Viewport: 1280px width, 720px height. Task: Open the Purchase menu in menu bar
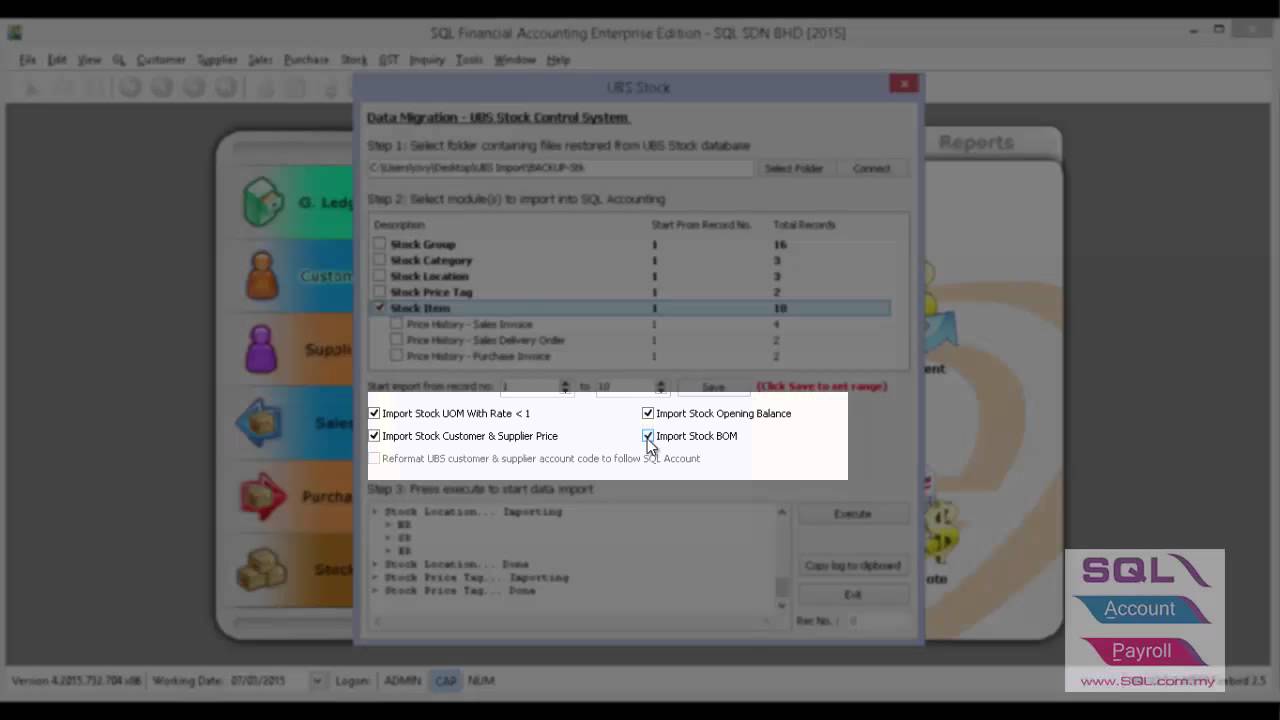click(306, 60)
